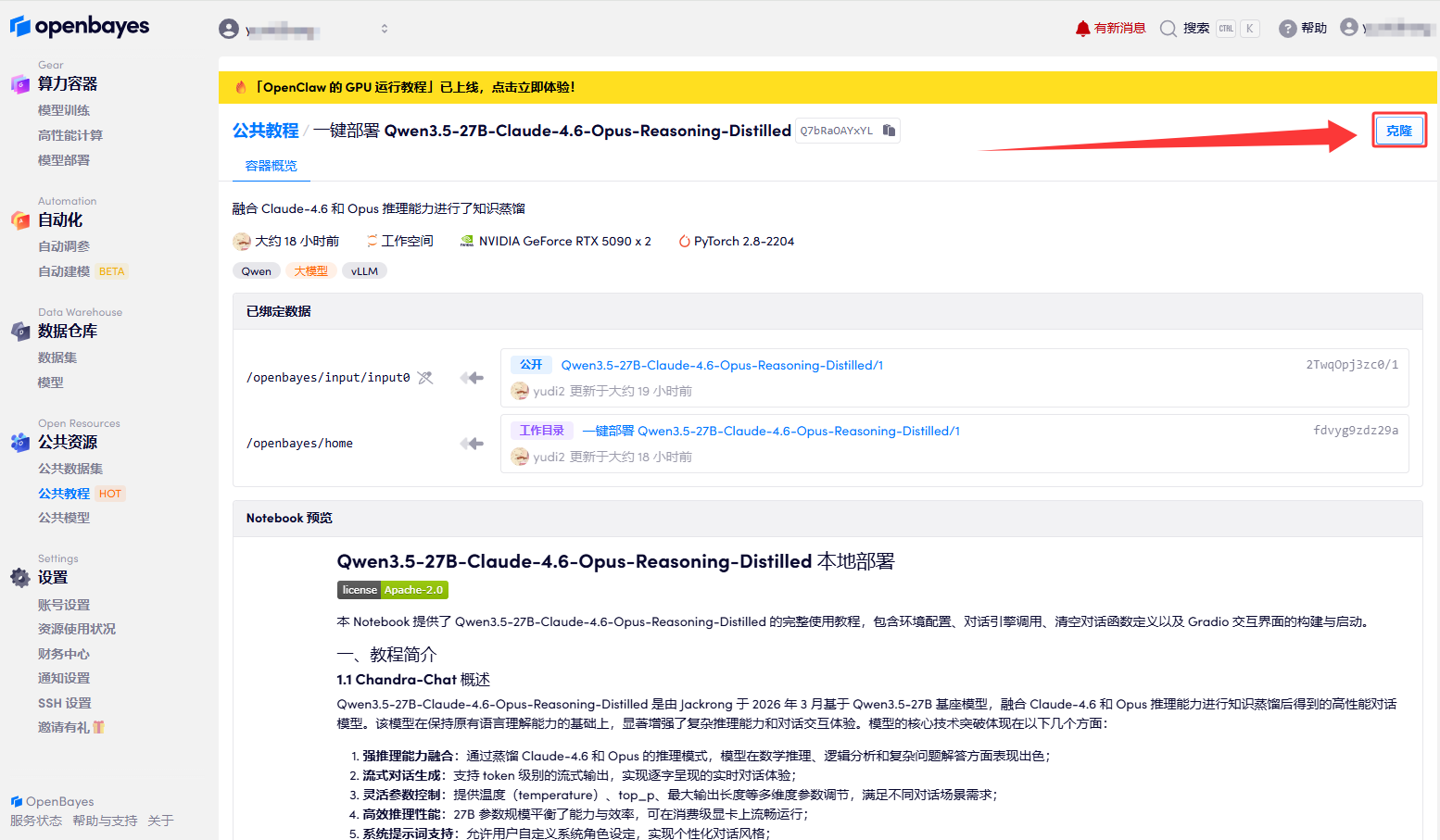Open 自动建模 BETA in the sidebar

(82, 271)
